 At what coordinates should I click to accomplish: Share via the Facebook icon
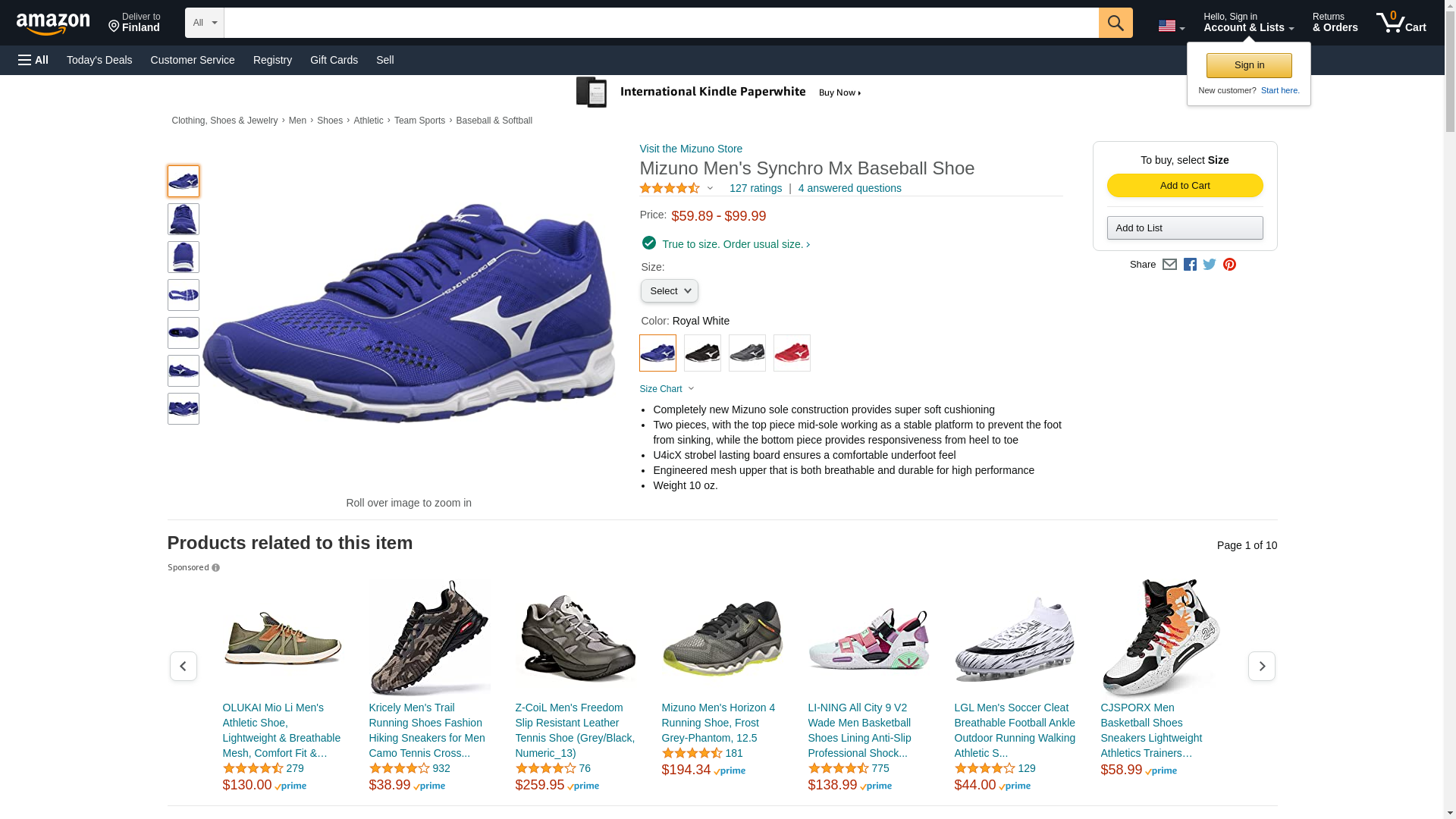1190,265
